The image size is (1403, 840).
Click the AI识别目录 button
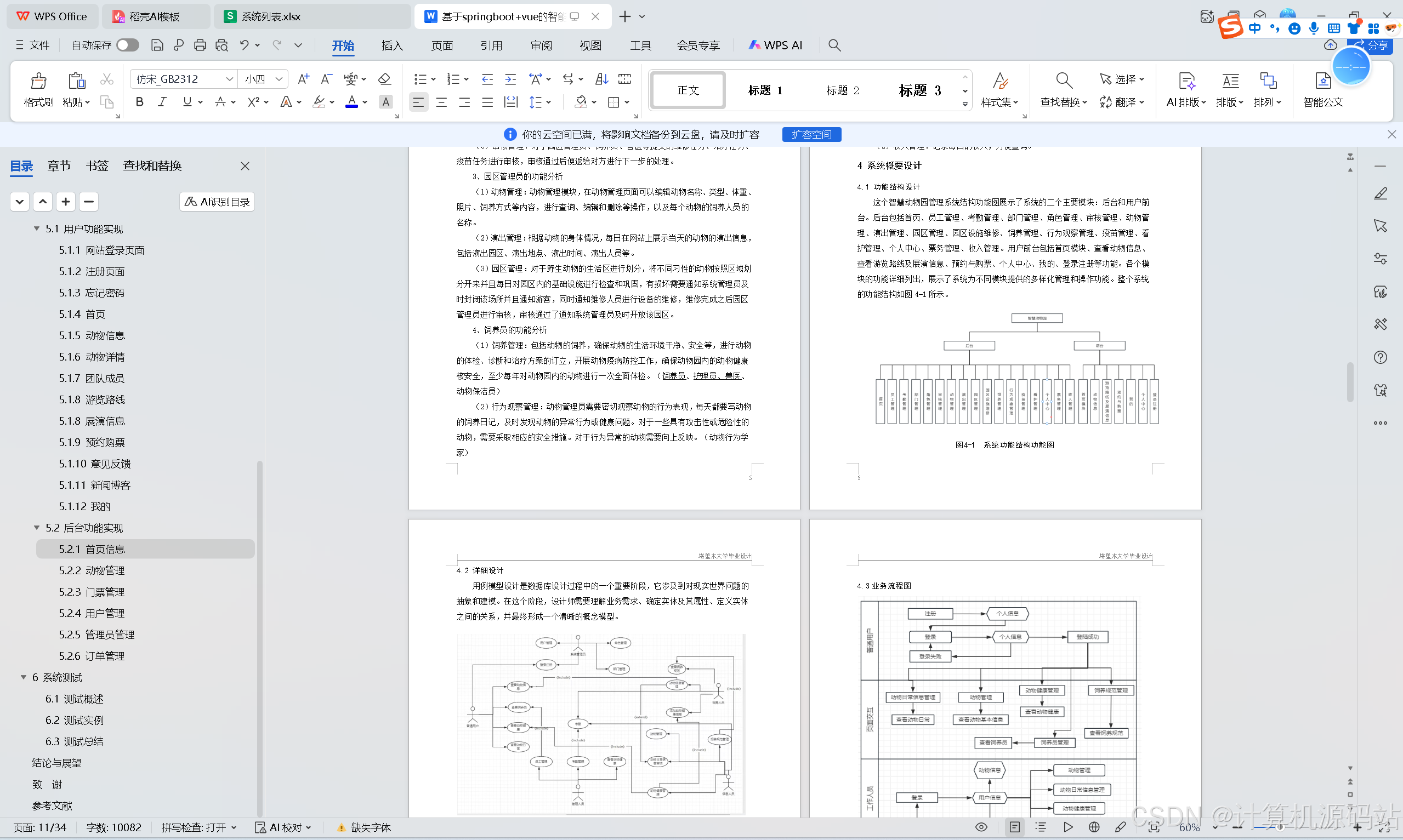pos(217,202)
